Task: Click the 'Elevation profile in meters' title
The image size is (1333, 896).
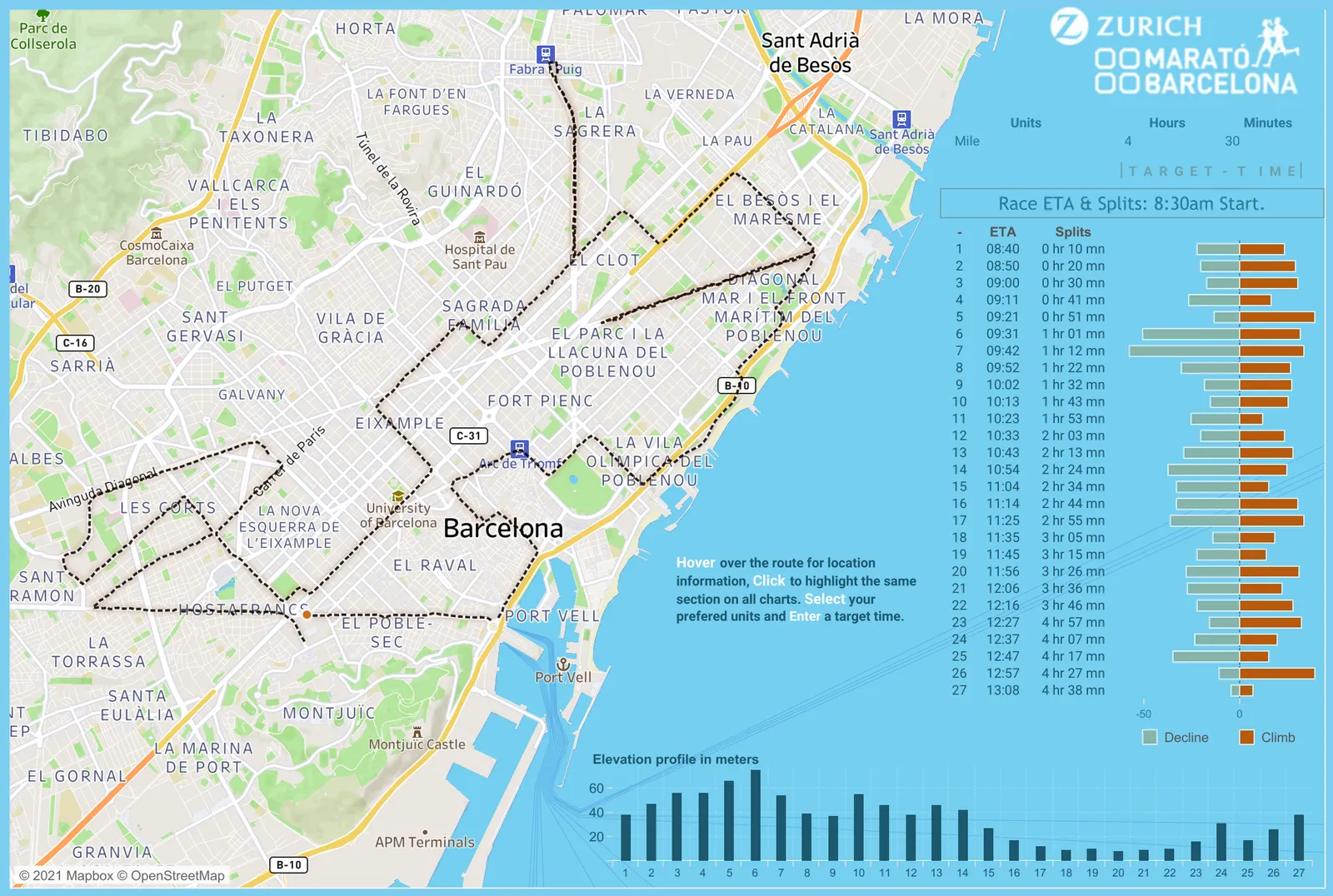Action: click(676, 759)
